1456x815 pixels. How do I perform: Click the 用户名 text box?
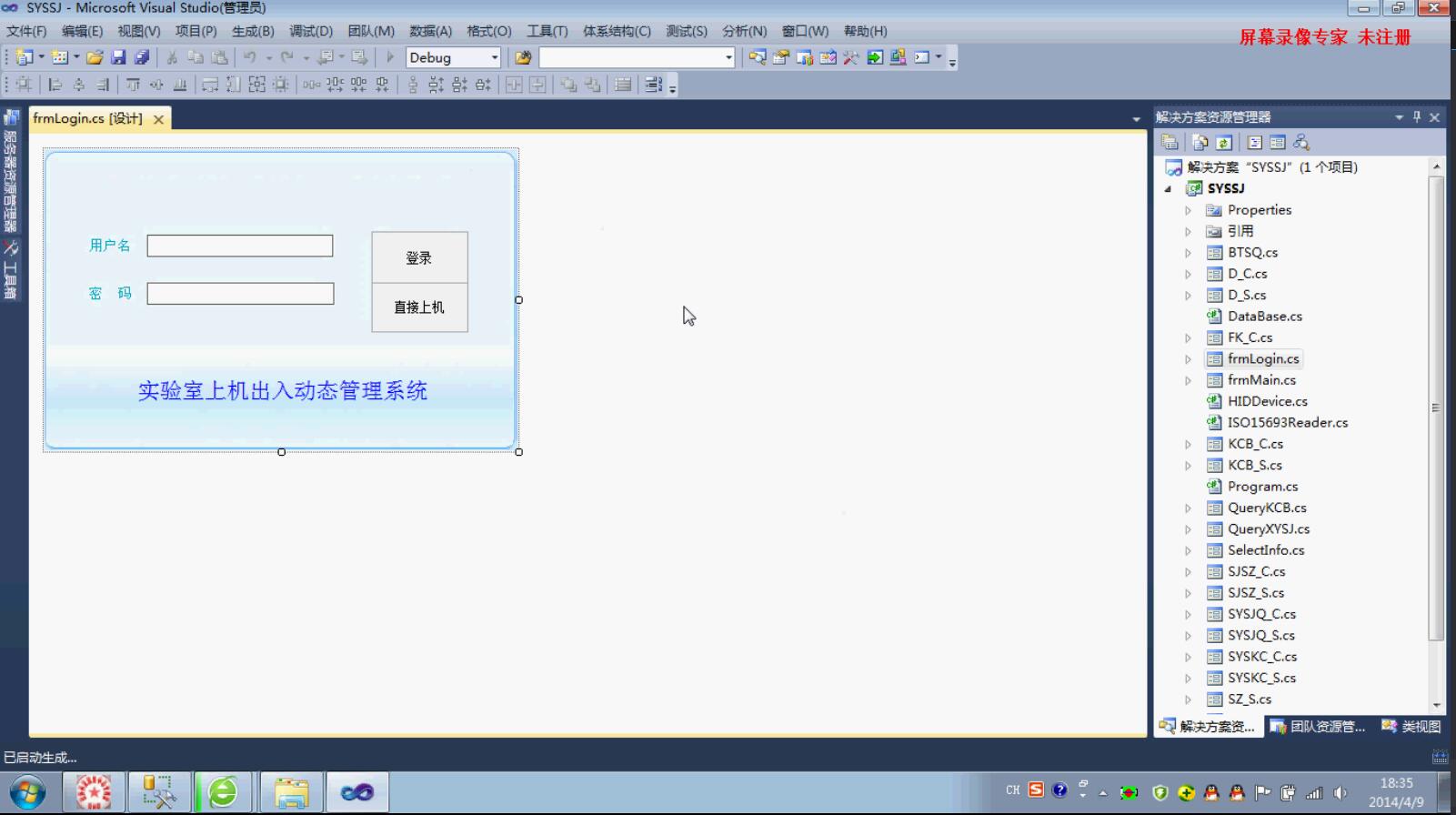[240, 246]
